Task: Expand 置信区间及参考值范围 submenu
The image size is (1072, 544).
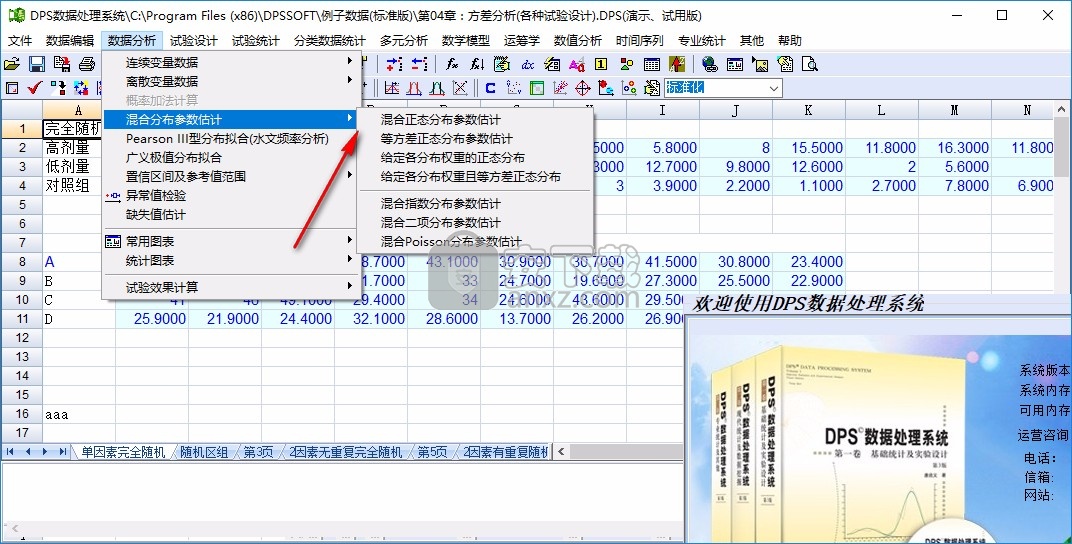Action: click(x=232, y=176)
